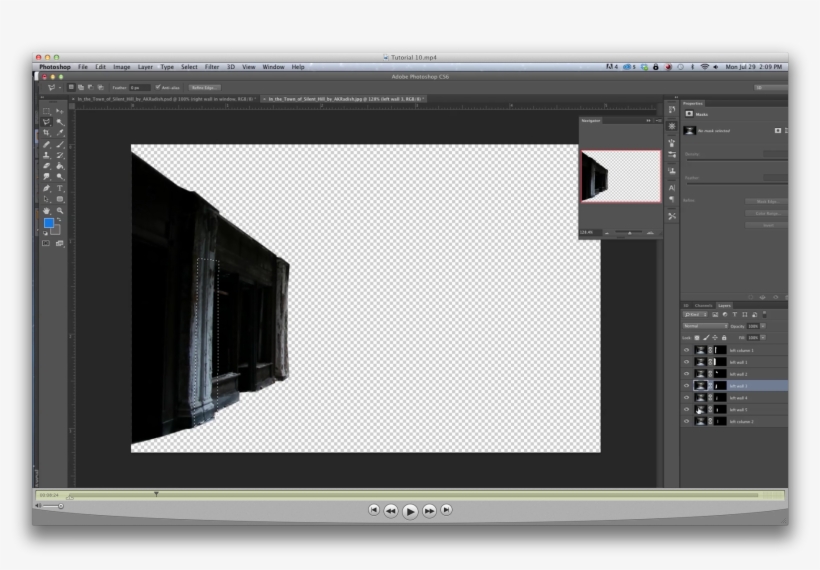Select the Hand tool
This screenshot has height=570, width=820.
[x=47, y=211]
